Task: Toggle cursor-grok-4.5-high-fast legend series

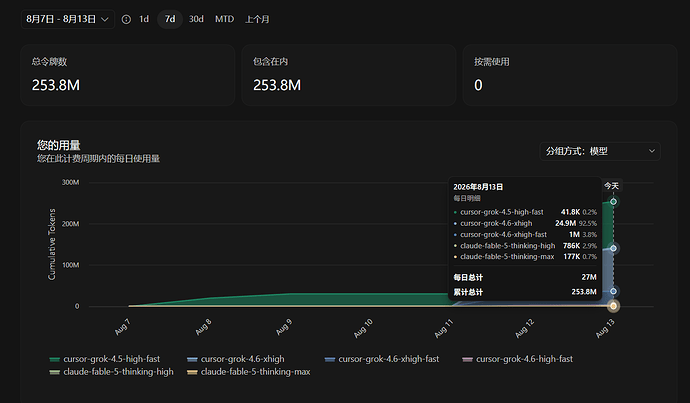Action: (105, 359)
